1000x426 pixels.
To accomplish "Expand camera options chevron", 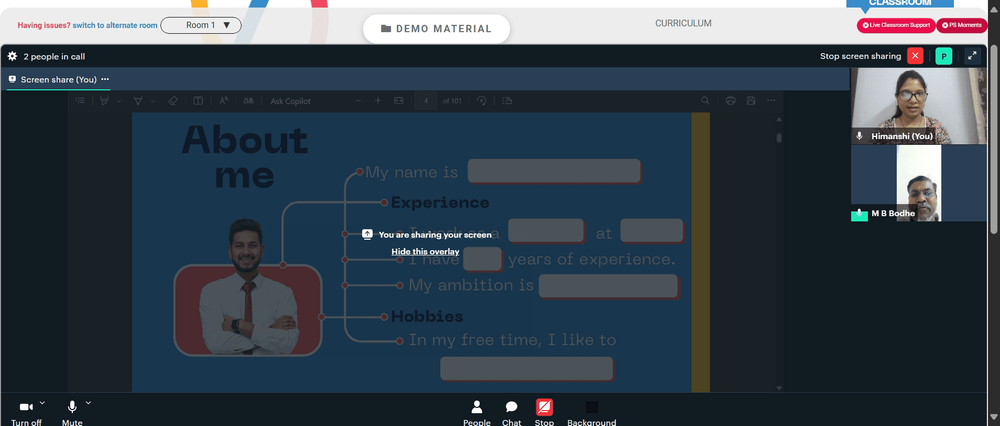I will coord(42,403).
